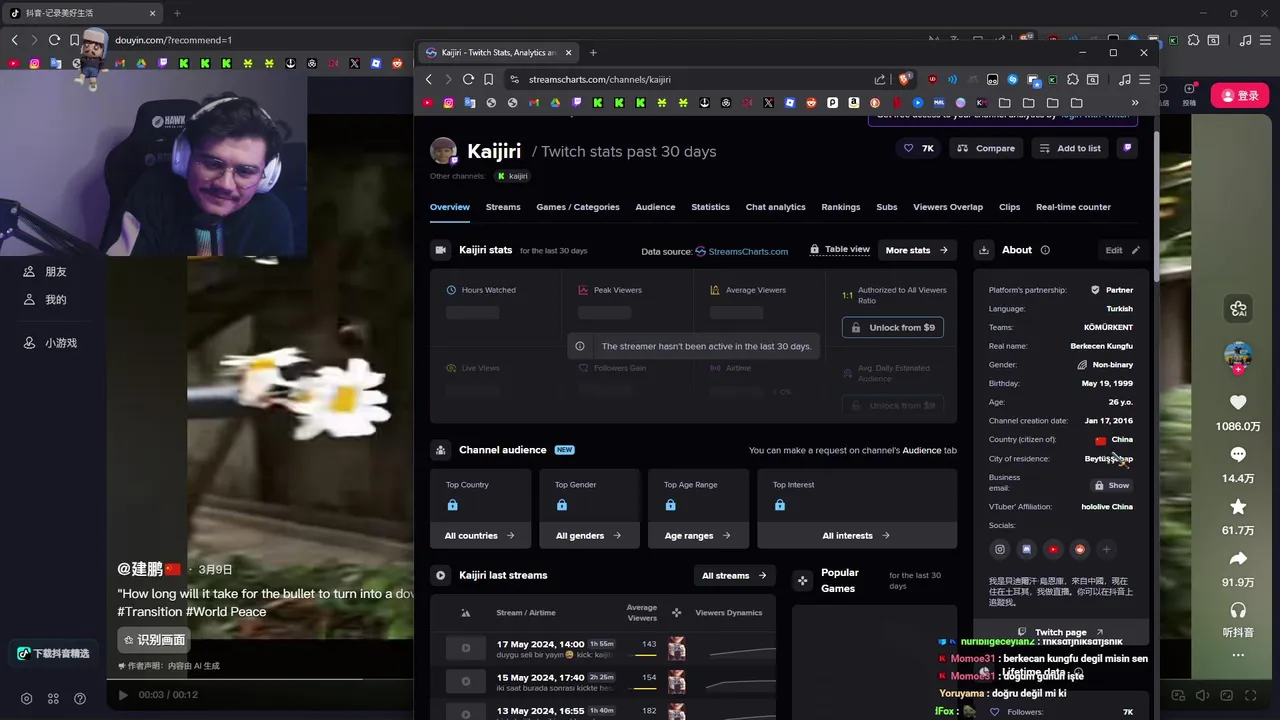Open a new tab in StreamsCharts window
The image size is (1280, 720).
click(x=593, y=52)
